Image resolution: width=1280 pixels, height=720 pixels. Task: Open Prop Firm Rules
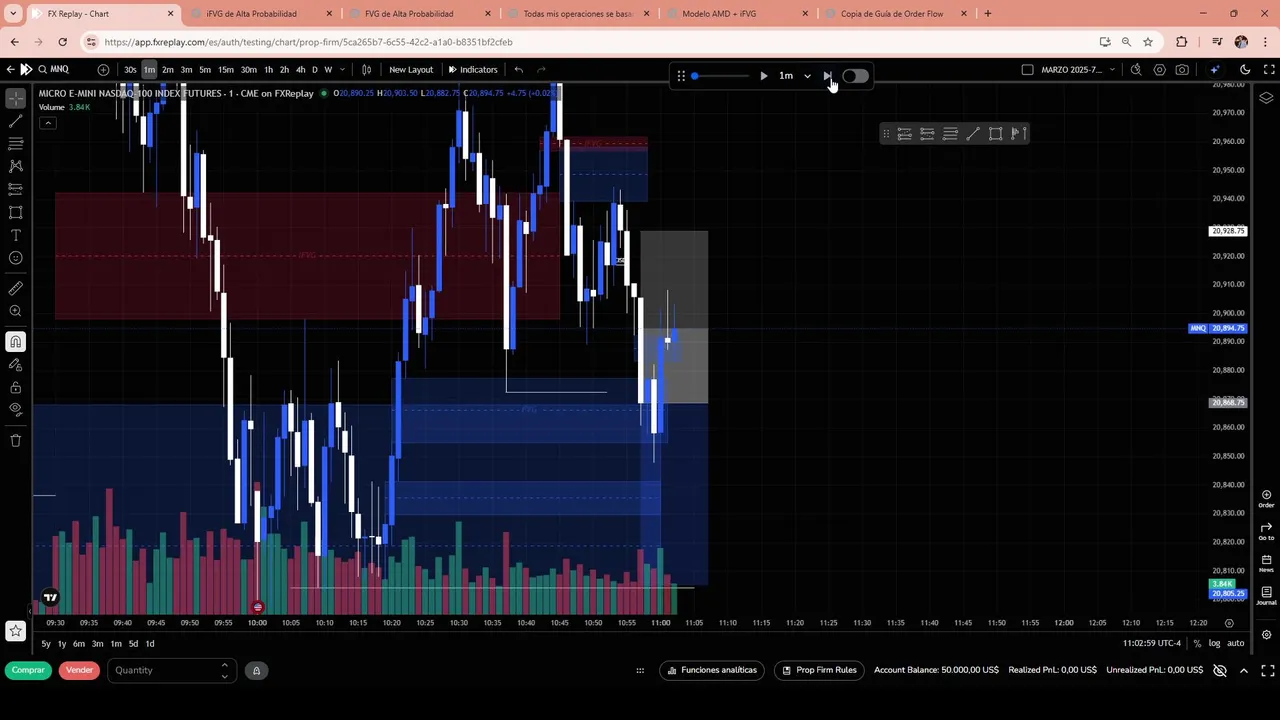(819, 670)
